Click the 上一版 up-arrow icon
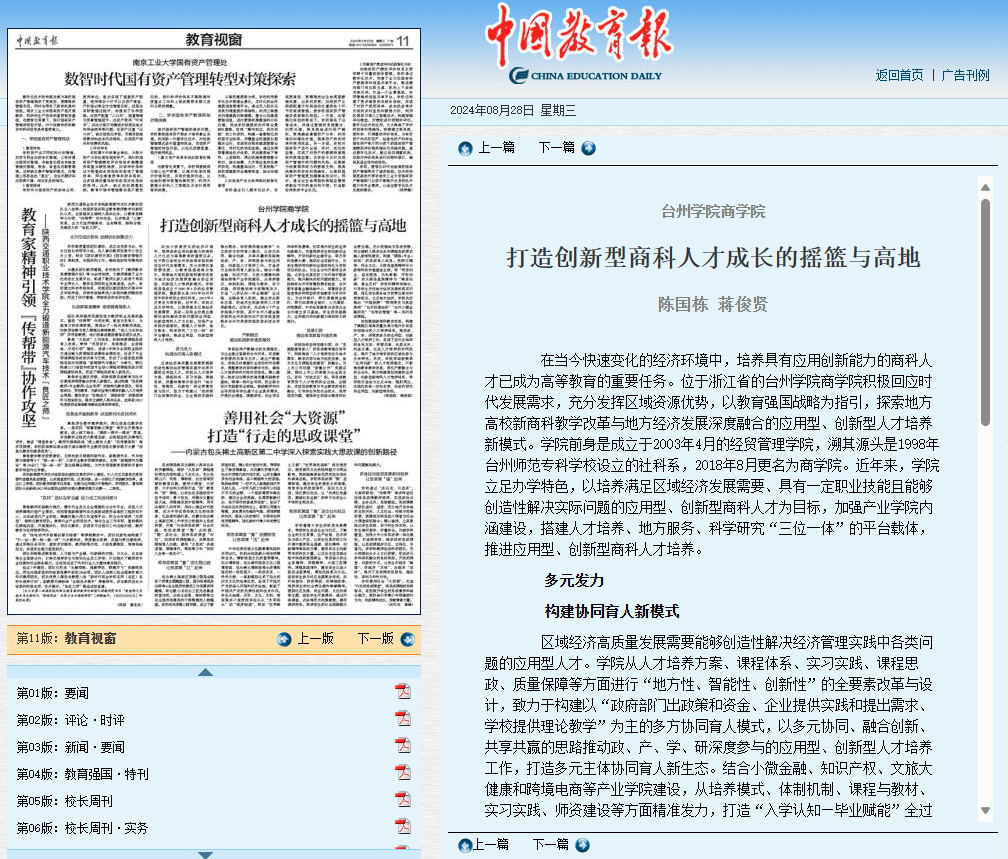Screen dimensions: 1008x859 [285, 639]
